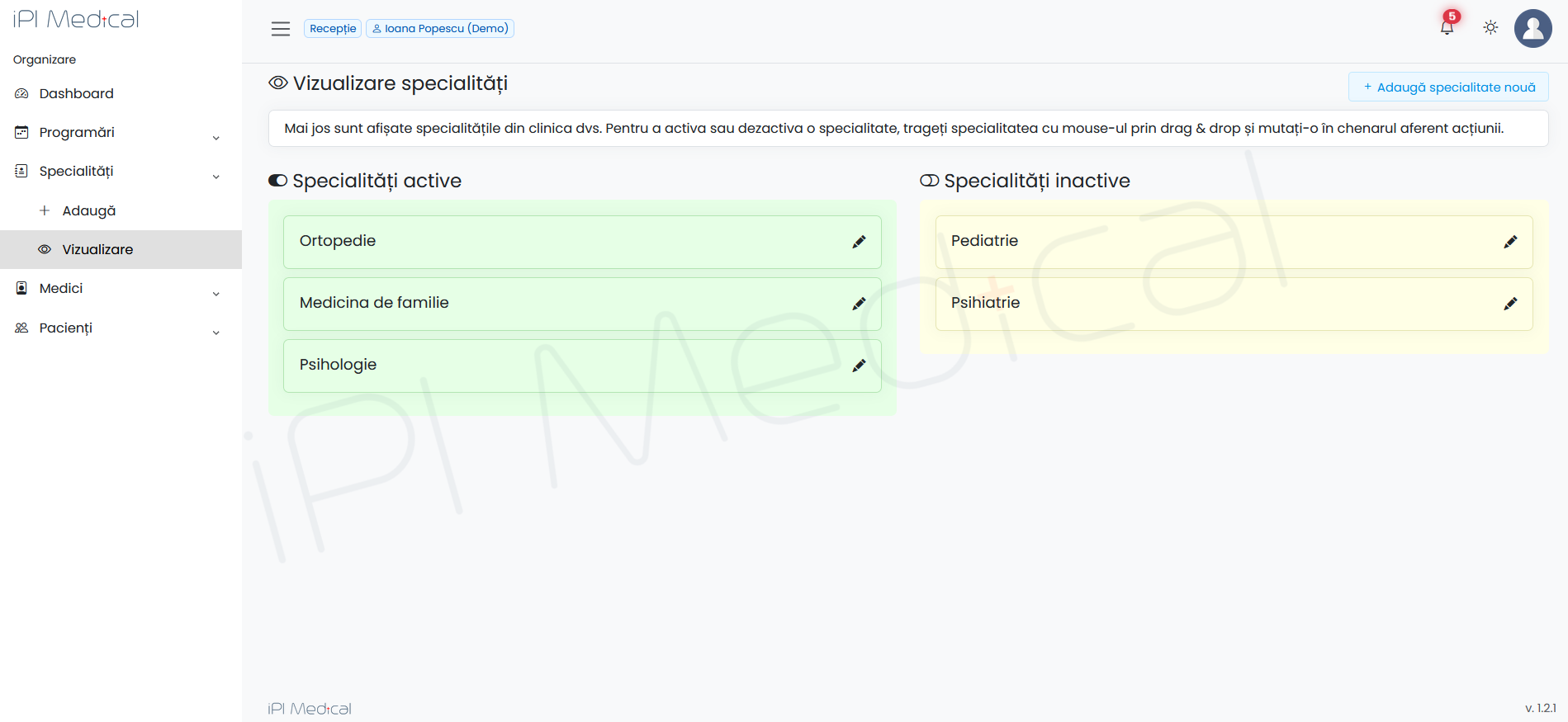Expand the Pacienți sidebar section
This screenshot has width=1568, height=722.
tap(116, 328)
